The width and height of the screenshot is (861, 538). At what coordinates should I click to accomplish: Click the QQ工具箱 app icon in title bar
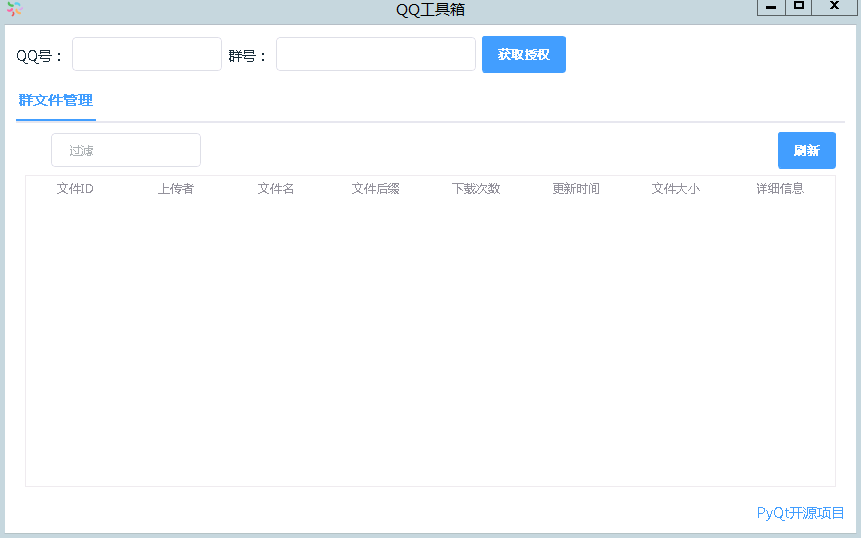click(x=15, y=8)
